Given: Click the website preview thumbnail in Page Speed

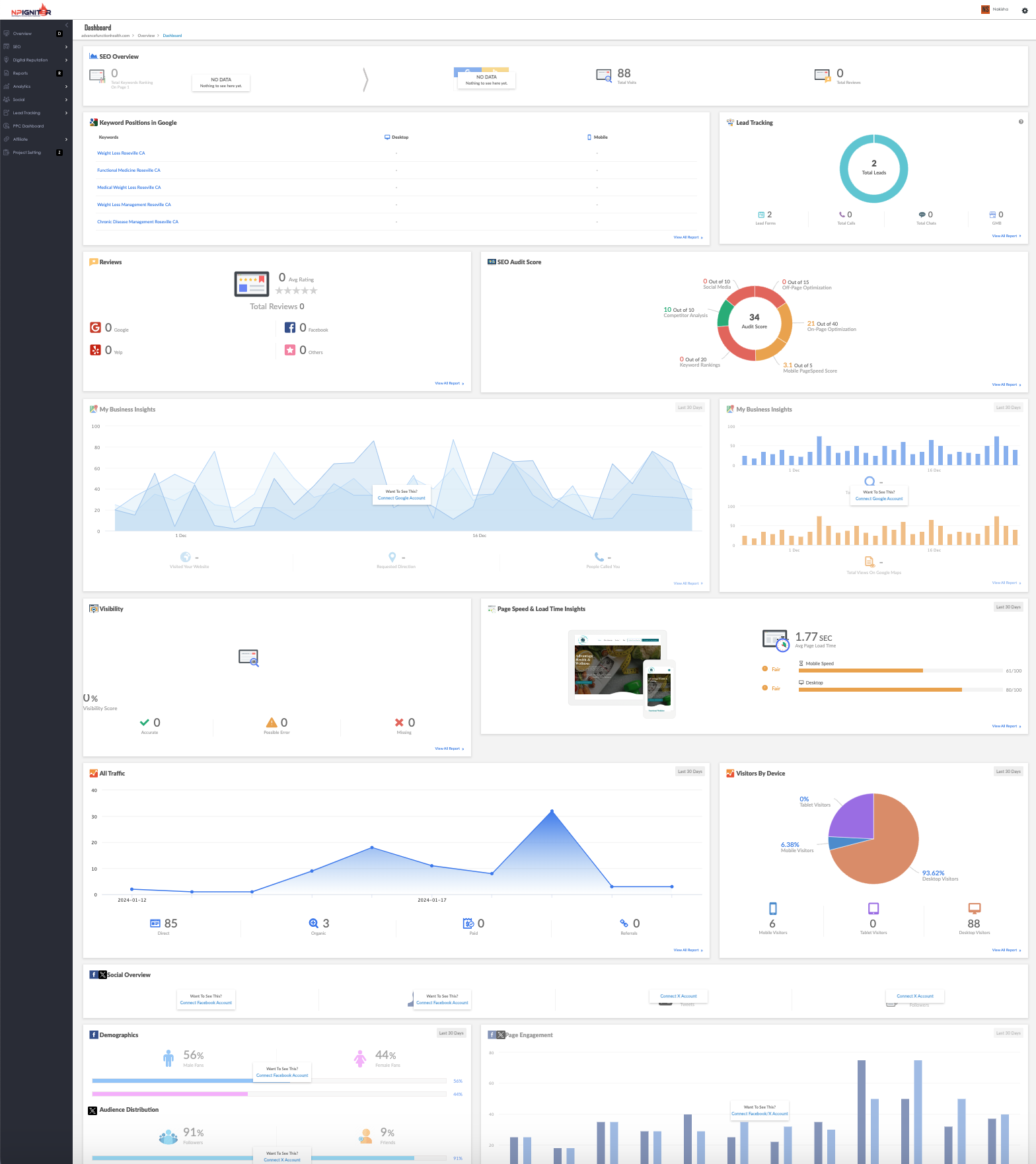Looking at the screenshot, I should 618,669.
